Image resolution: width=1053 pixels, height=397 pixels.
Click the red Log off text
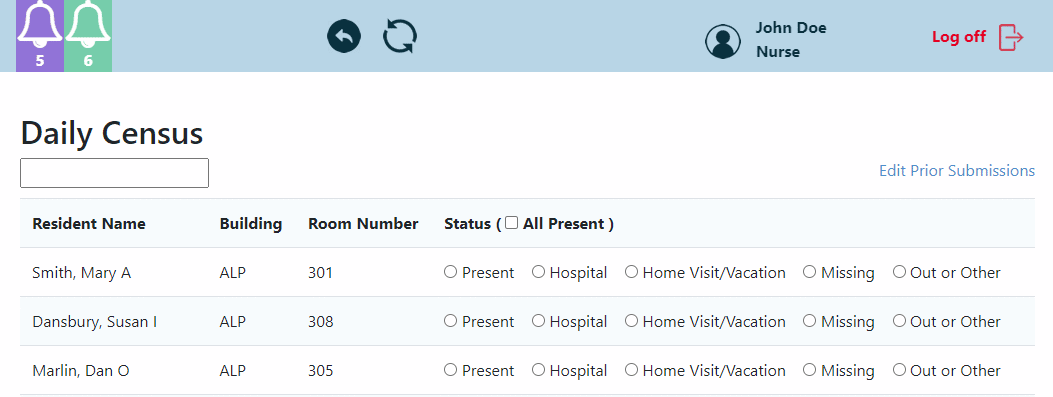959,37
